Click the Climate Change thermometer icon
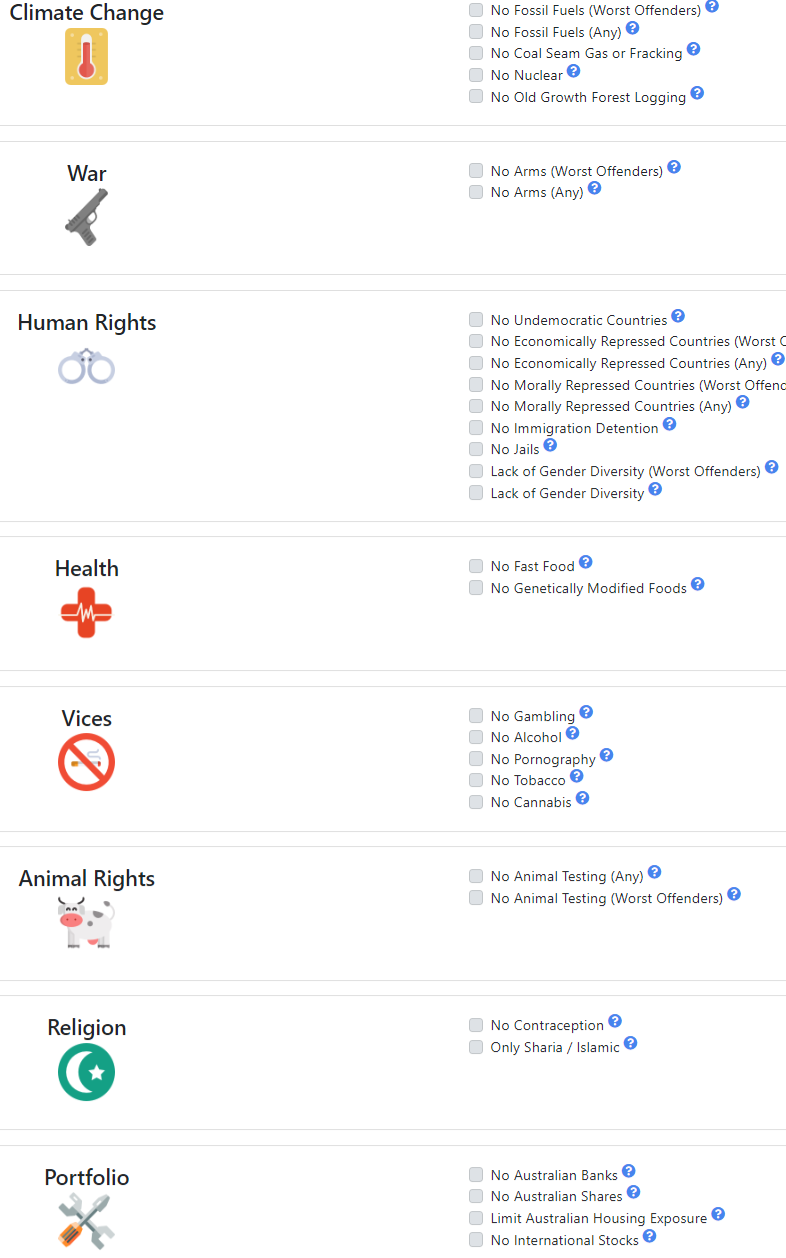786x1258 pixels. coord(86,56)
